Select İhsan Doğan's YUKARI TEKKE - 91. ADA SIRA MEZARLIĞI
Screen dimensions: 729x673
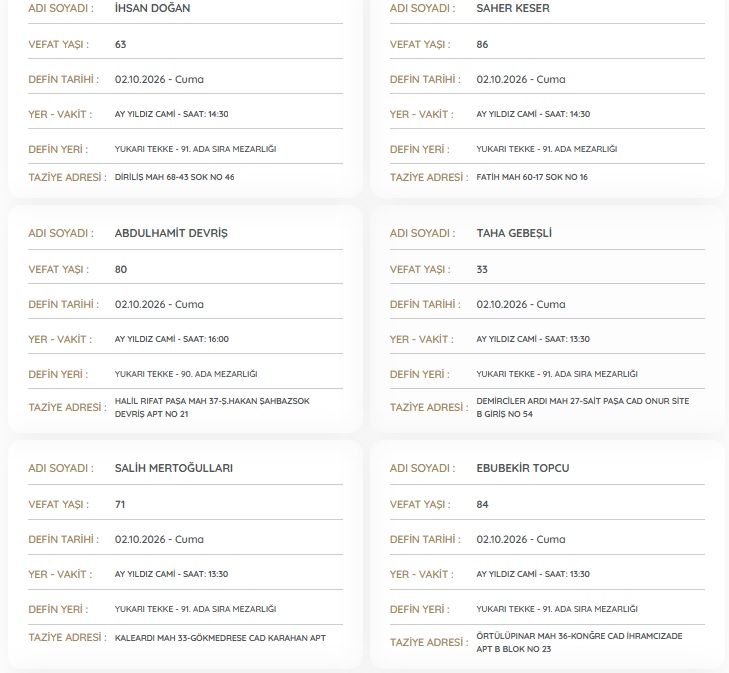coord(195,149)
